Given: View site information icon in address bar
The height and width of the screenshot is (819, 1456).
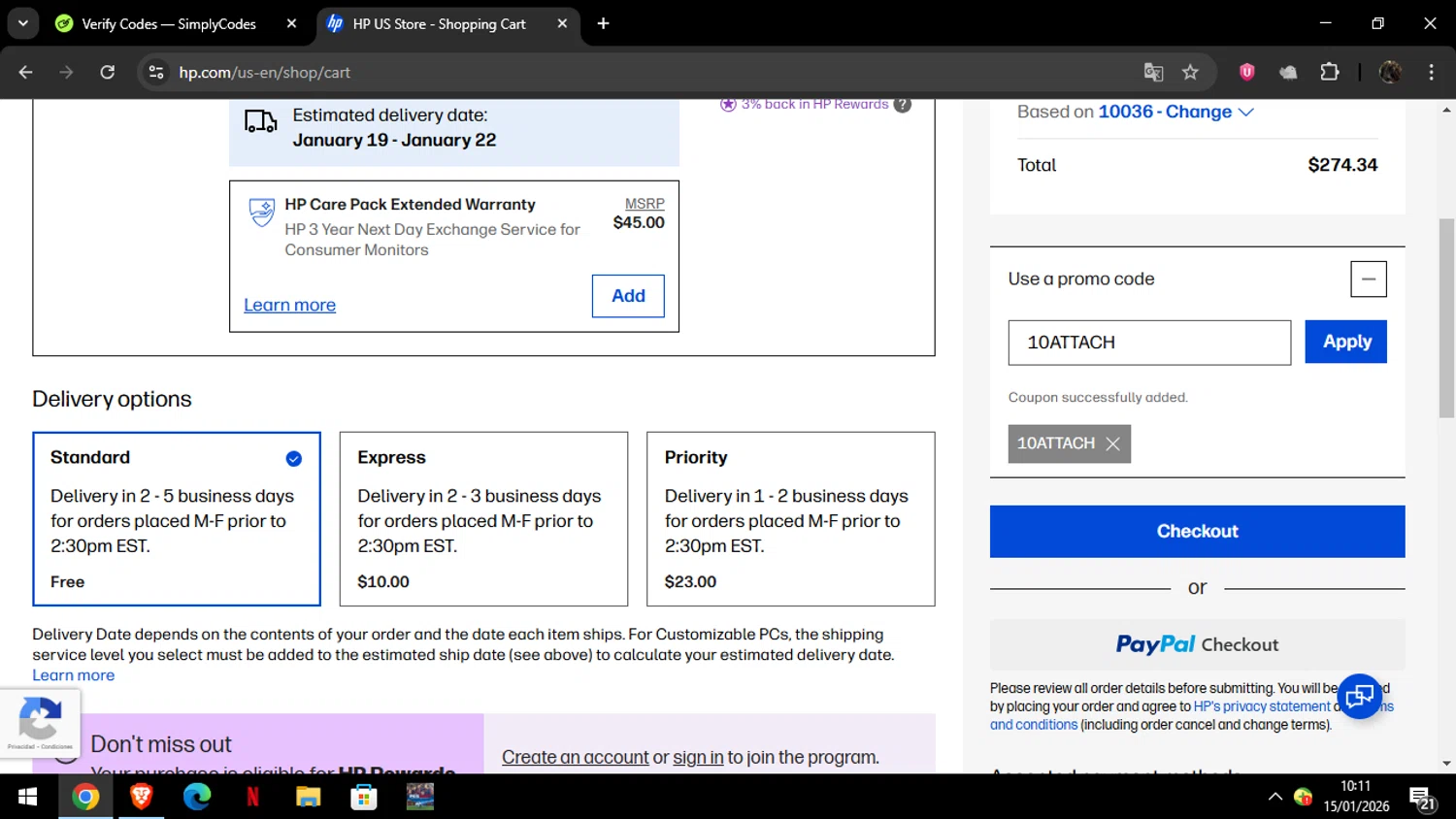Looking at the screenshot, I should 155,72.
